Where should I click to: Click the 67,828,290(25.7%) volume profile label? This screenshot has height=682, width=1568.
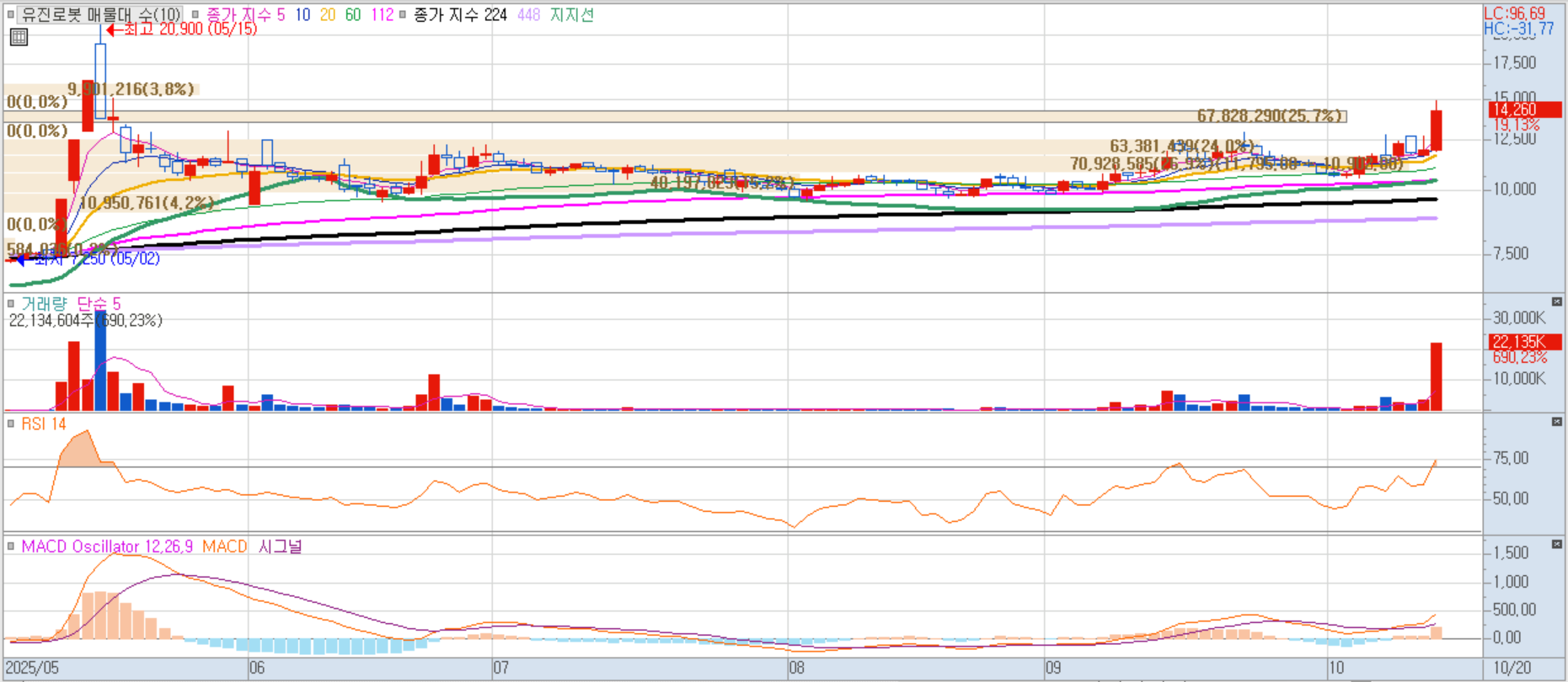(x=1271, y=115)
